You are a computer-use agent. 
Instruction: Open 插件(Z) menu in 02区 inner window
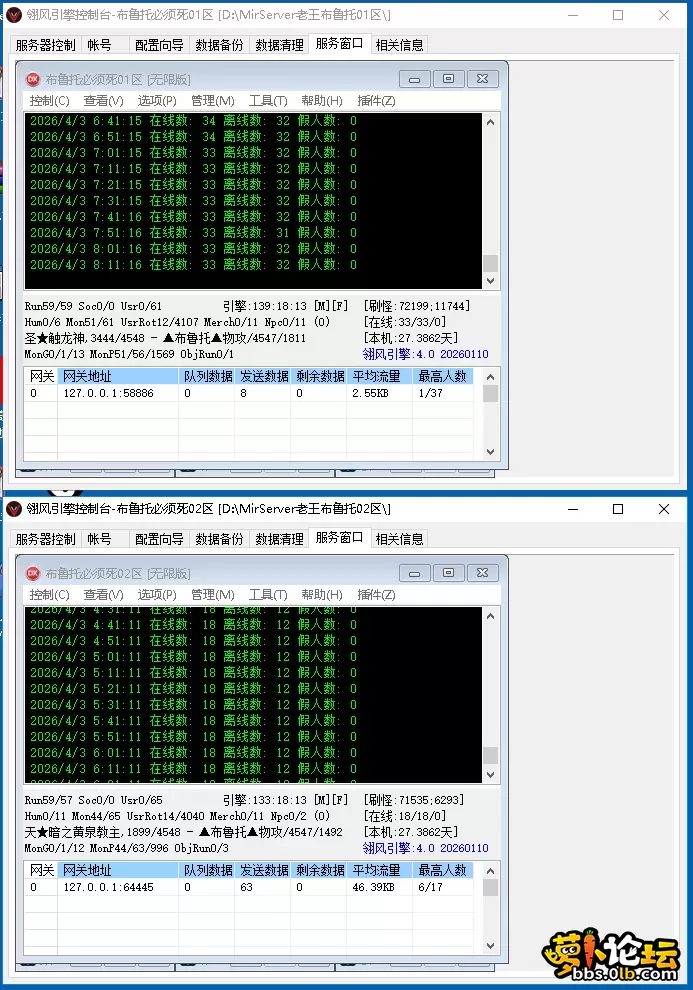[376, 595]
